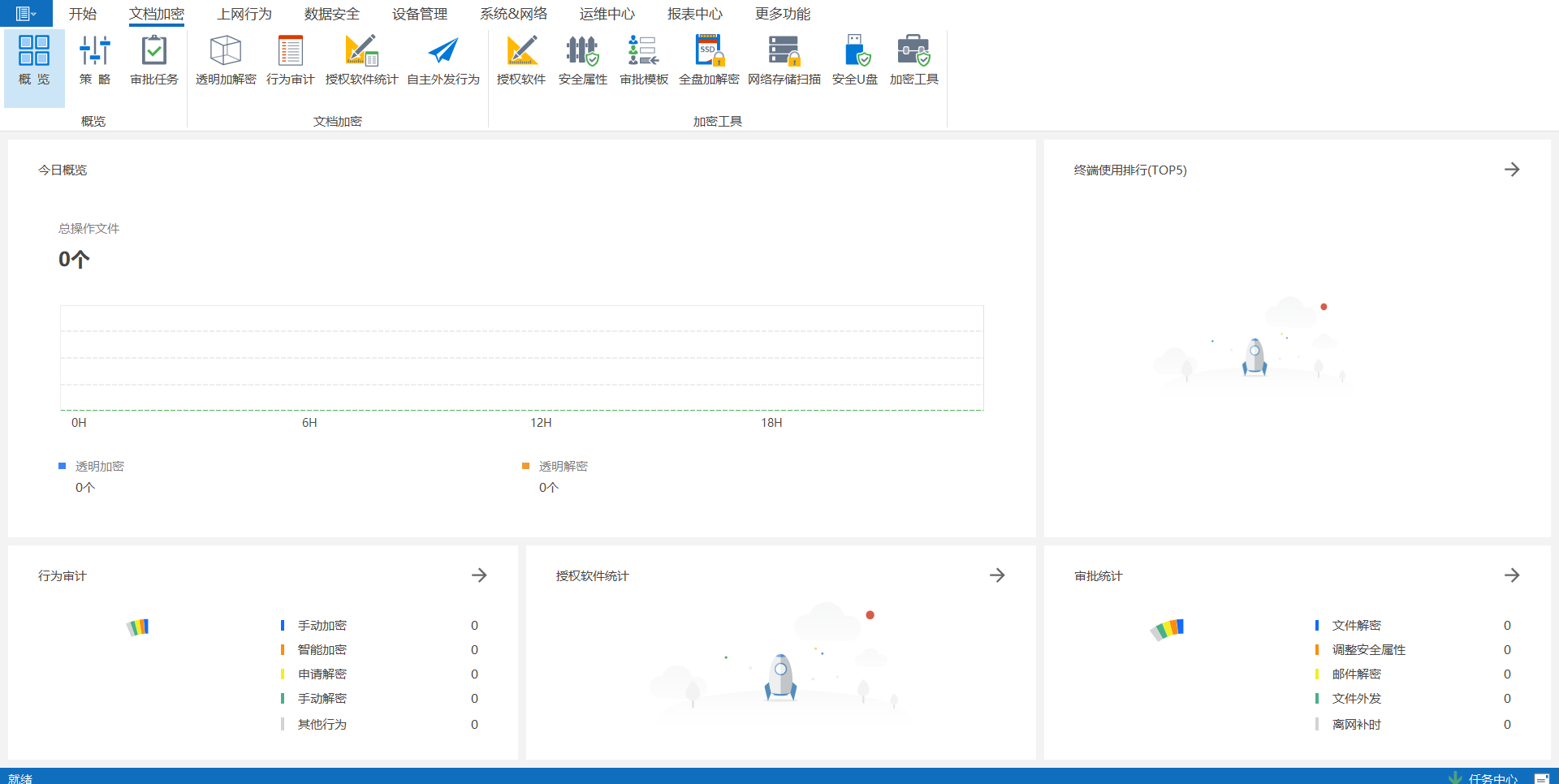The image size is (1559, 784).
Task: Switch to the 报表中心 tab
Action: 694,14
